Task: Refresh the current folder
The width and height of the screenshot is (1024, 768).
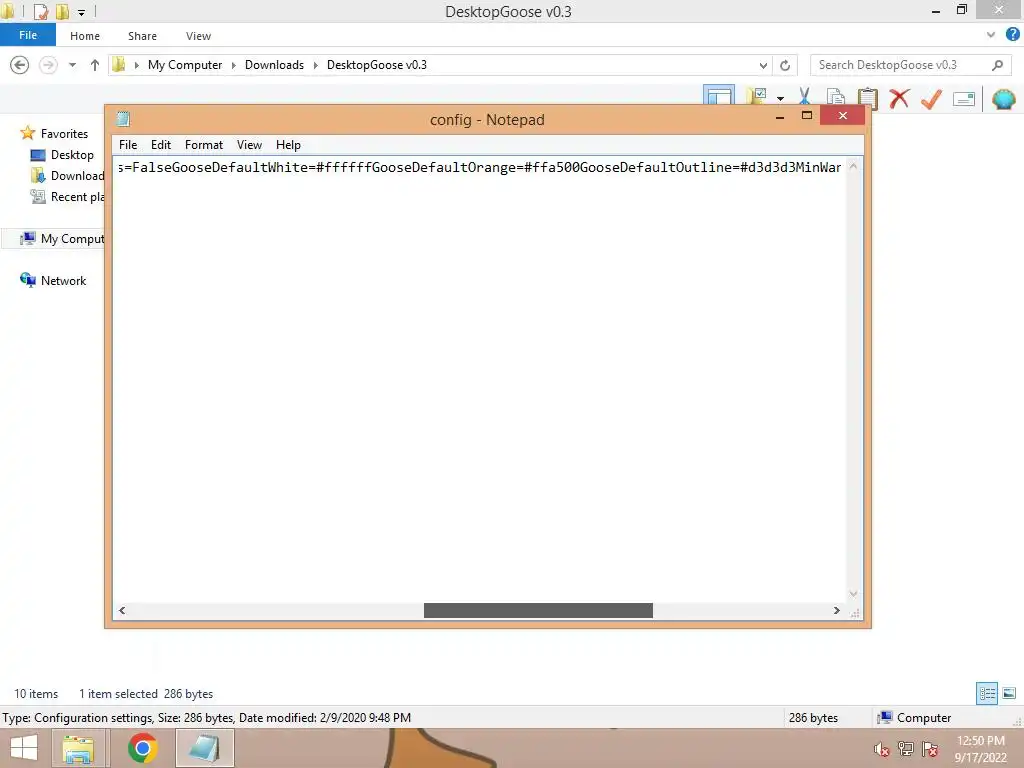Action: coord(785,65)
